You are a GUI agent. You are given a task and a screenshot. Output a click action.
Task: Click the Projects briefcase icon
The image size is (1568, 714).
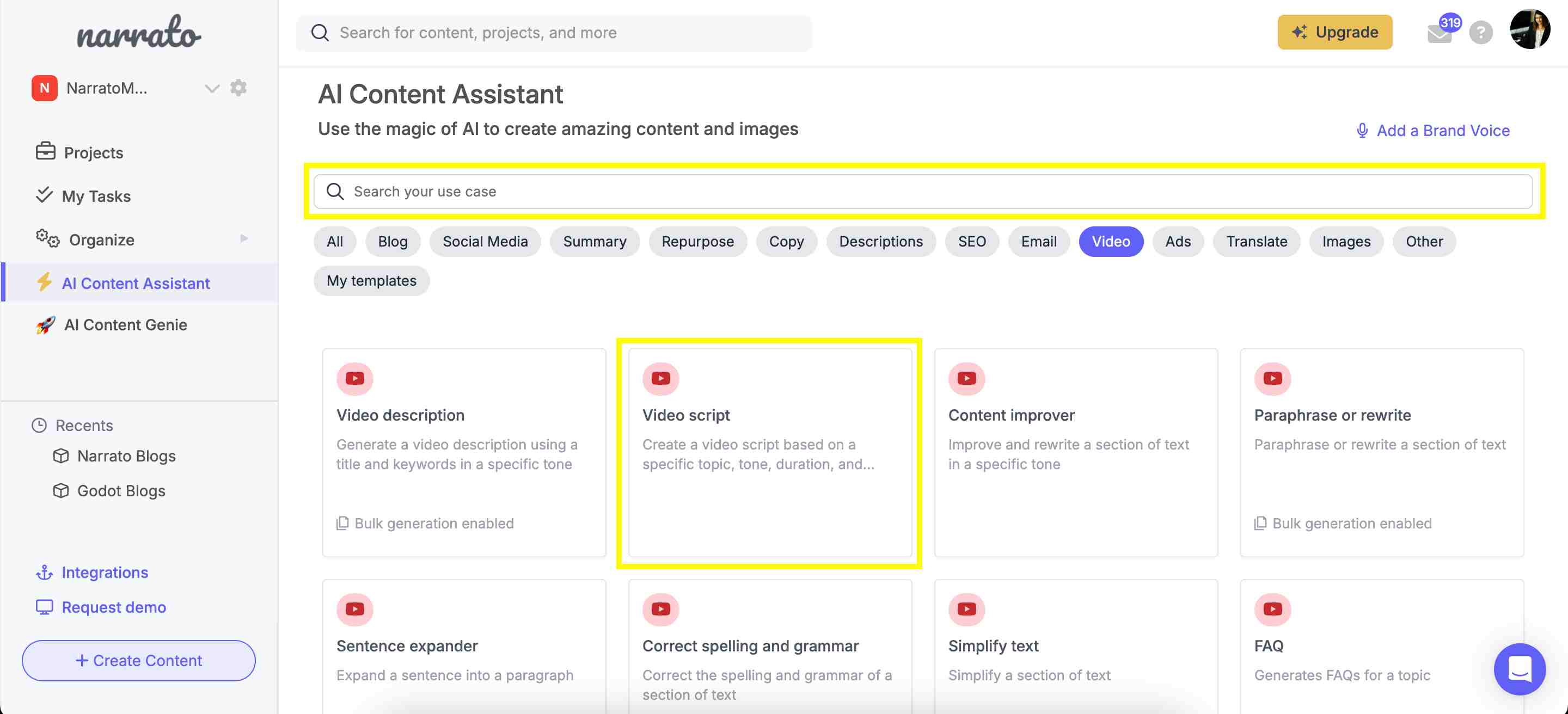(46, 151)
